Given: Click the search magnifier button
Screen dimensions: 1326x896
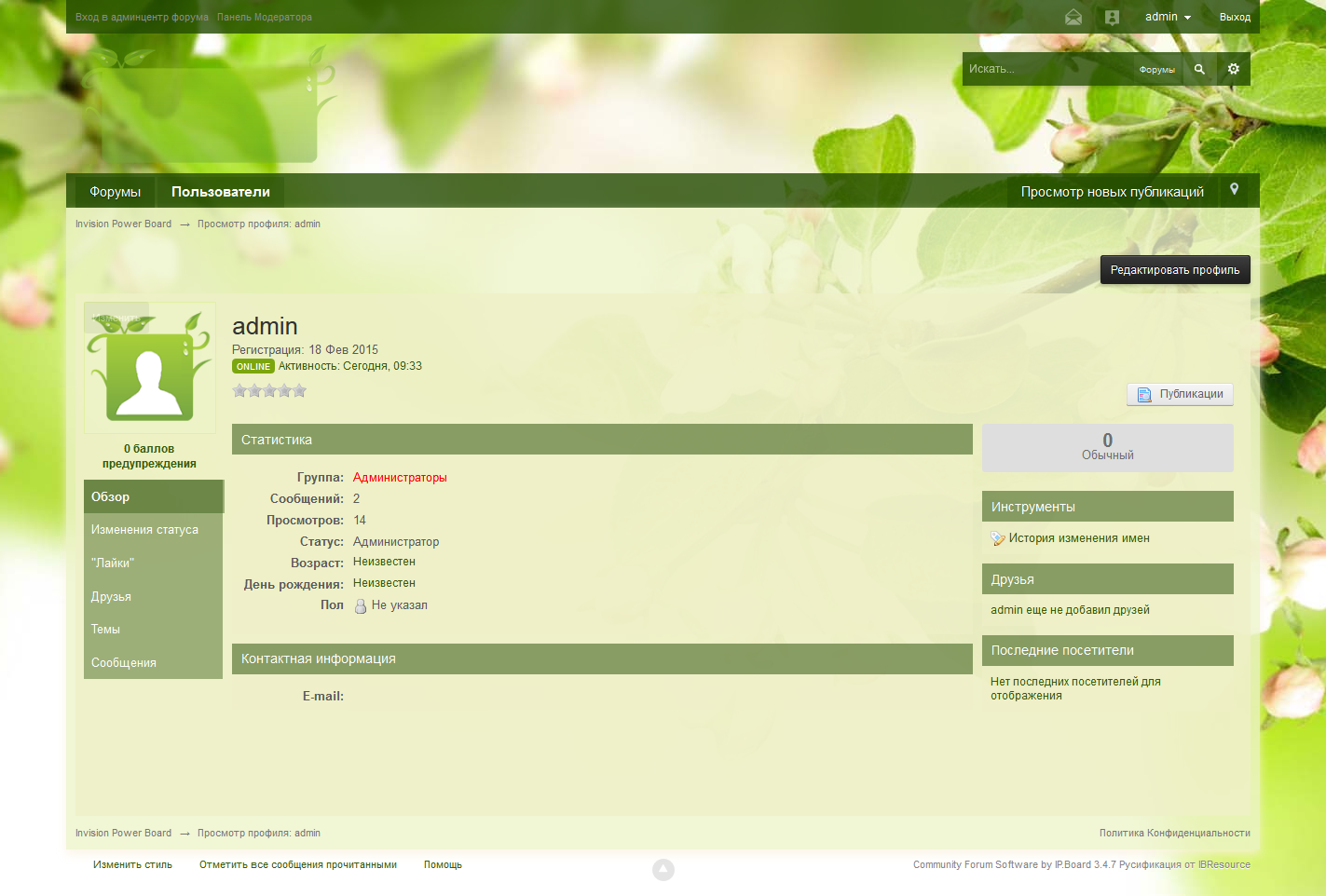Looking at the screenshot, I should pos(1199,69).
